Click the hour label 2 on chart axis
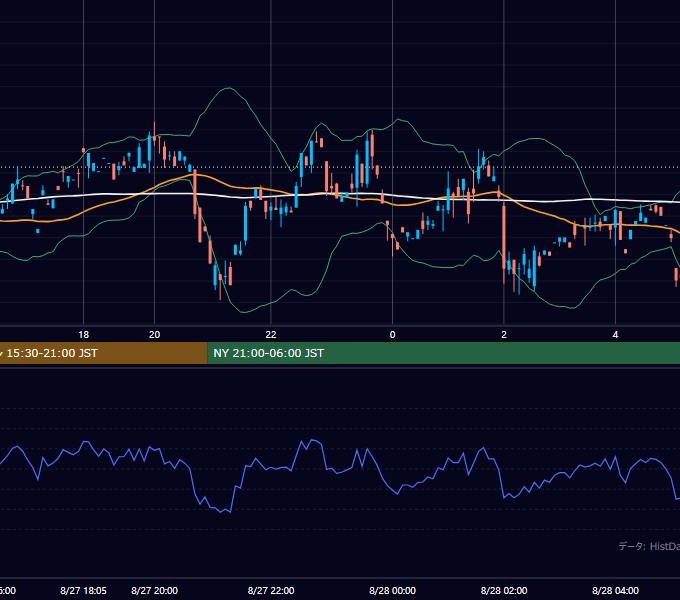680x600 pixels. (504, 334)
